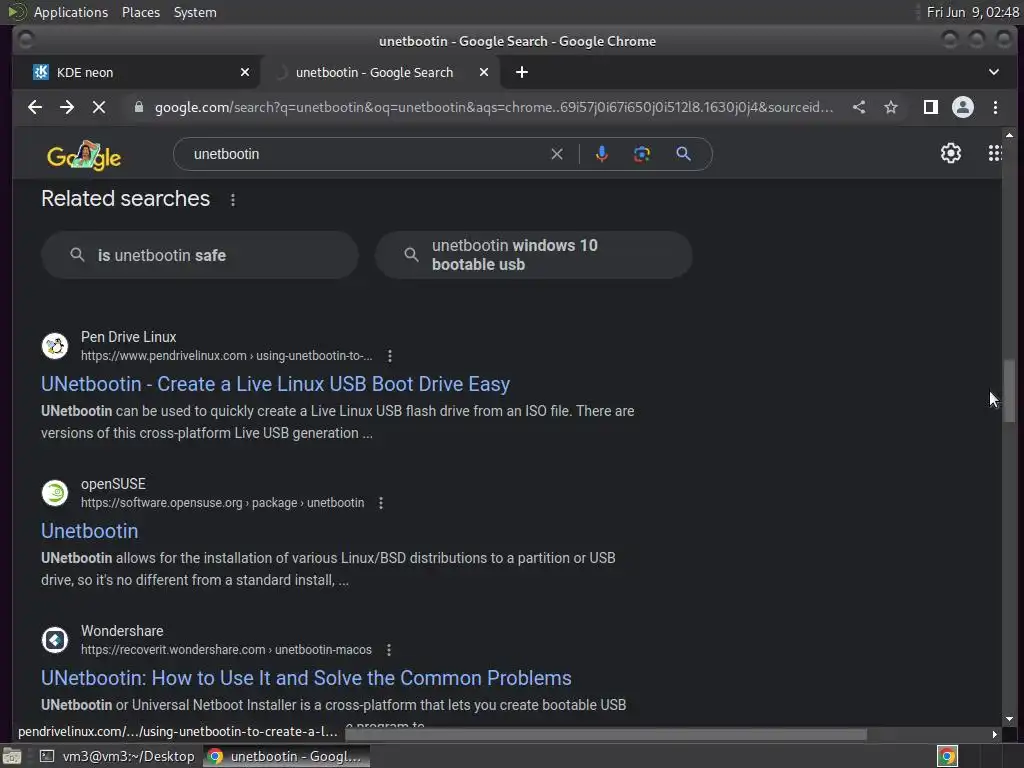Click the 'Pen Drive Linux' site name text

(129, 337)
